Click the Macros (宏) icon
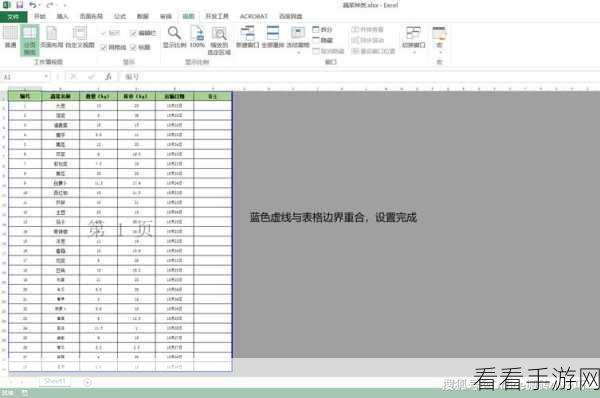The image size is (600, 398). (x=439, y=33)
